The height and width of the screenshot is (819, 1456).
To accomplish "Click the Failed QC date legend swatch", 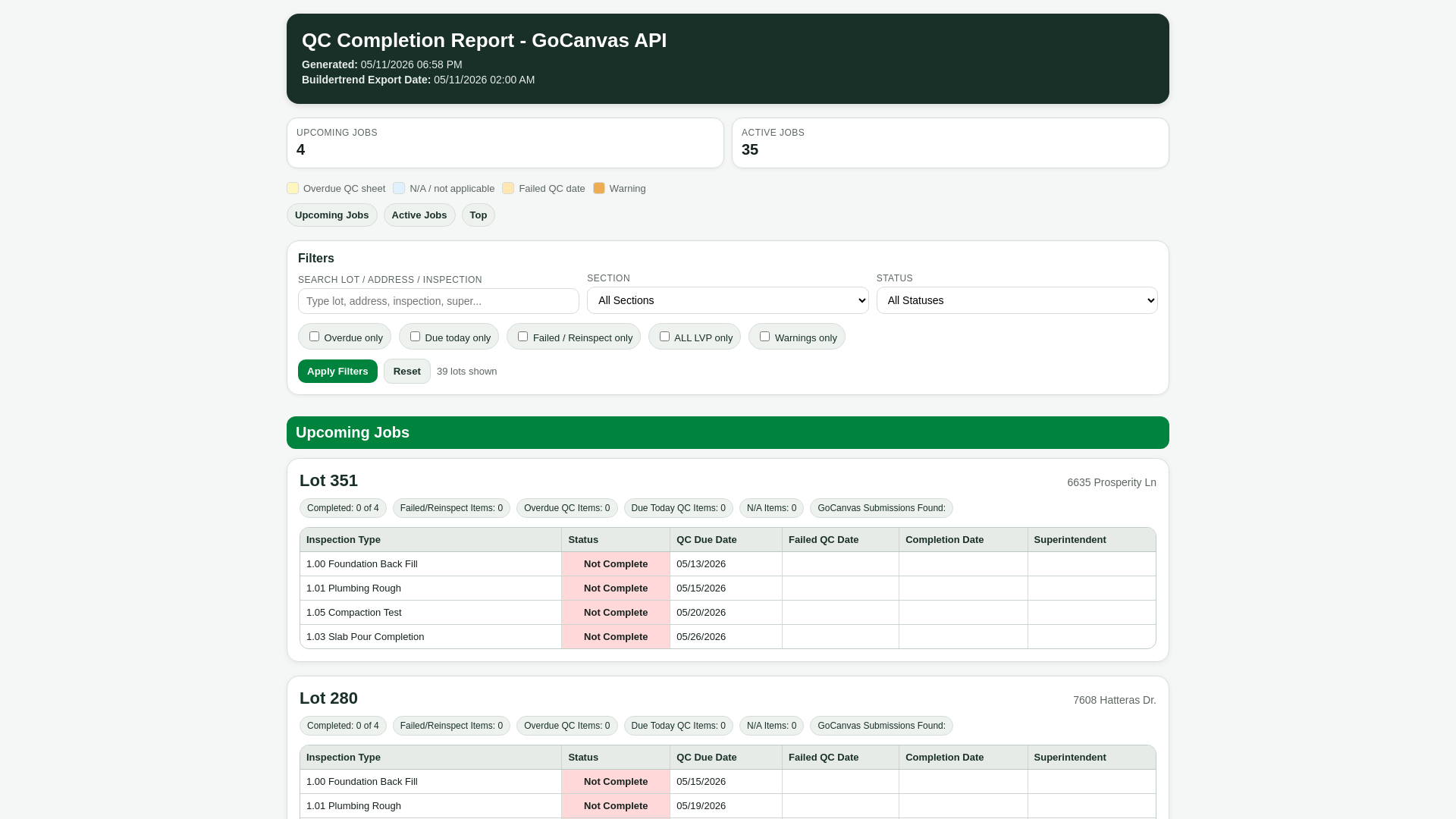I will (508, 188).
